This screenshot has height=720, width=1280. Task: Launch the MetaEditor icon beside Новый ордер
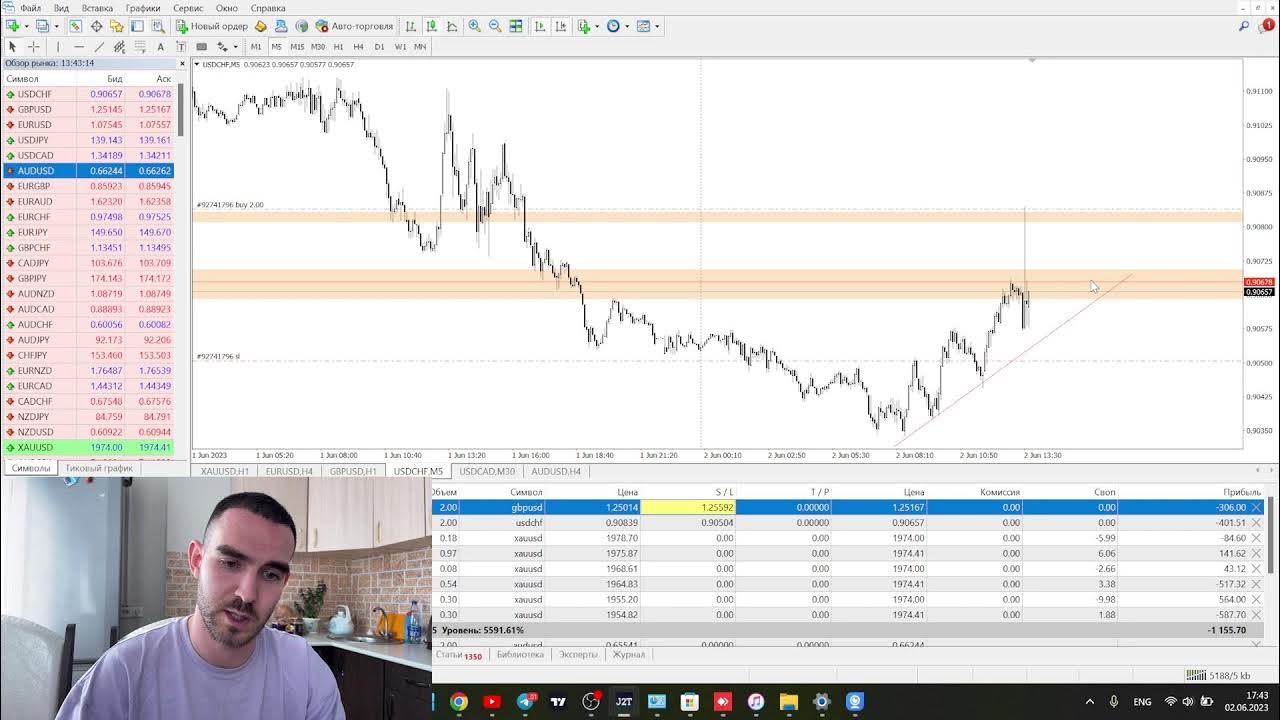click(x=261, y=26)
